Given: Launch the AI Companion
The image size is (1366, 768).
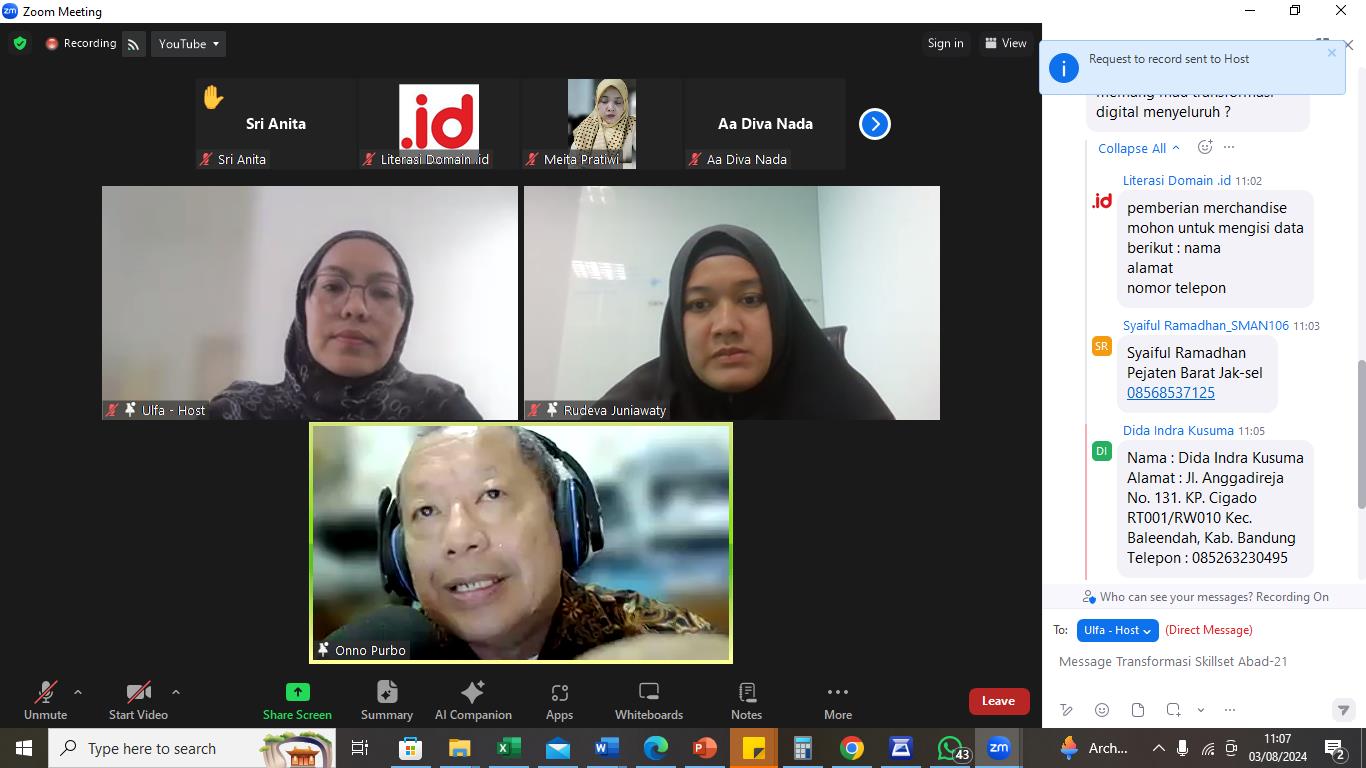Looking at the screenshot, I should (x=473, y=700).
